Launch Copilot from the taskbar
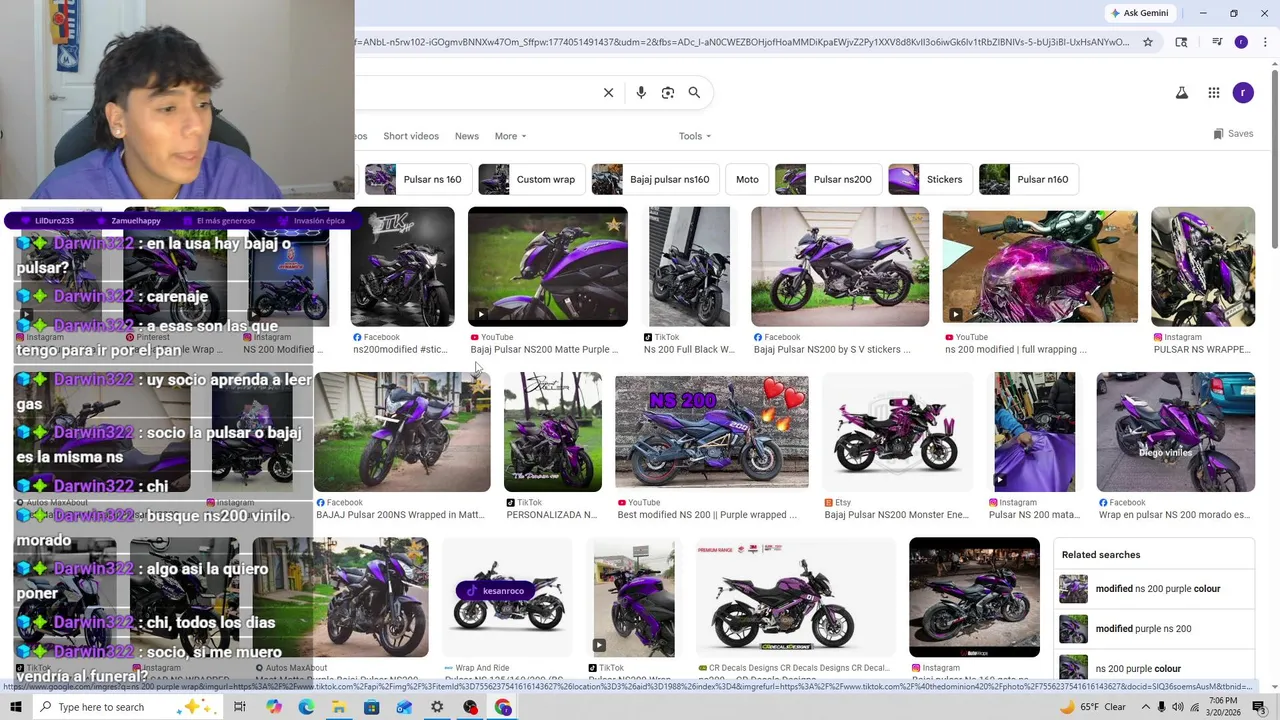 [x=274, y=707]
